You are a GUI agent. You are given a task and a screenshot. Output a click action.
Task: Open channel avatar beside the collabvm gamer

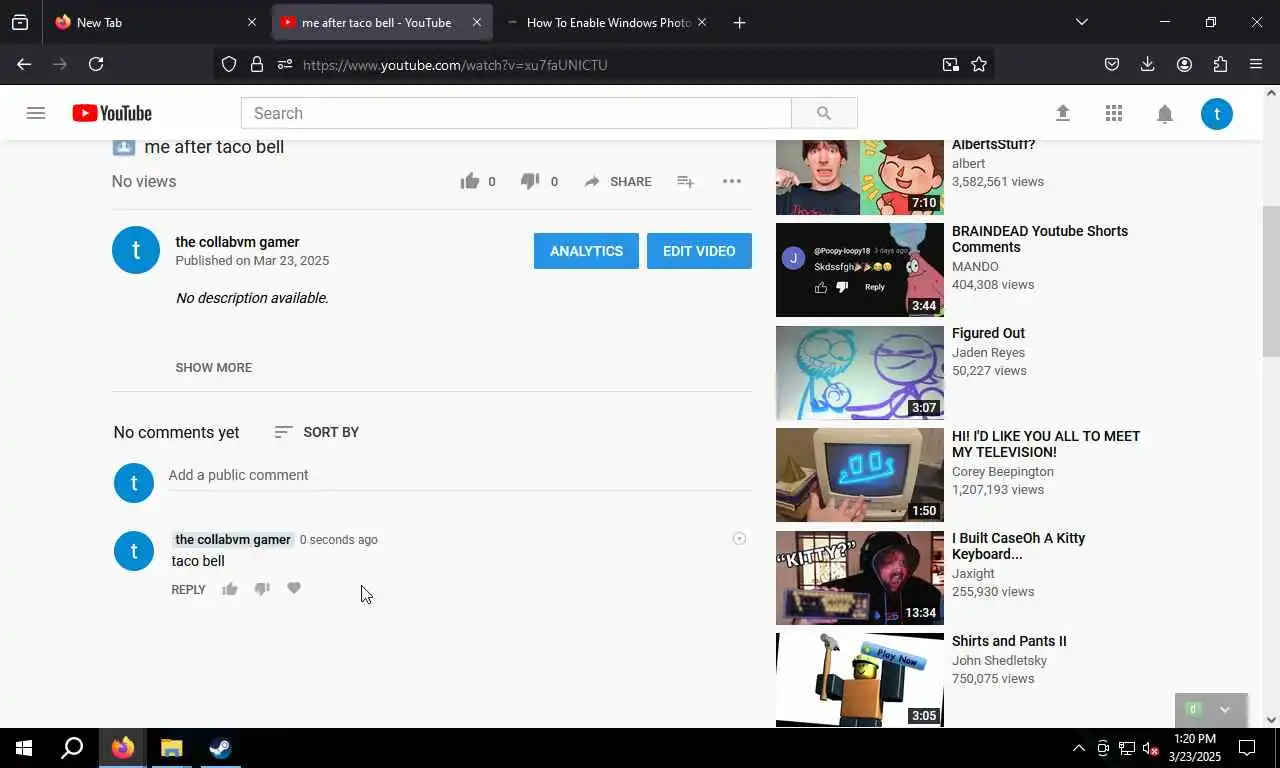pyautogui.click(x=136, y=250)
